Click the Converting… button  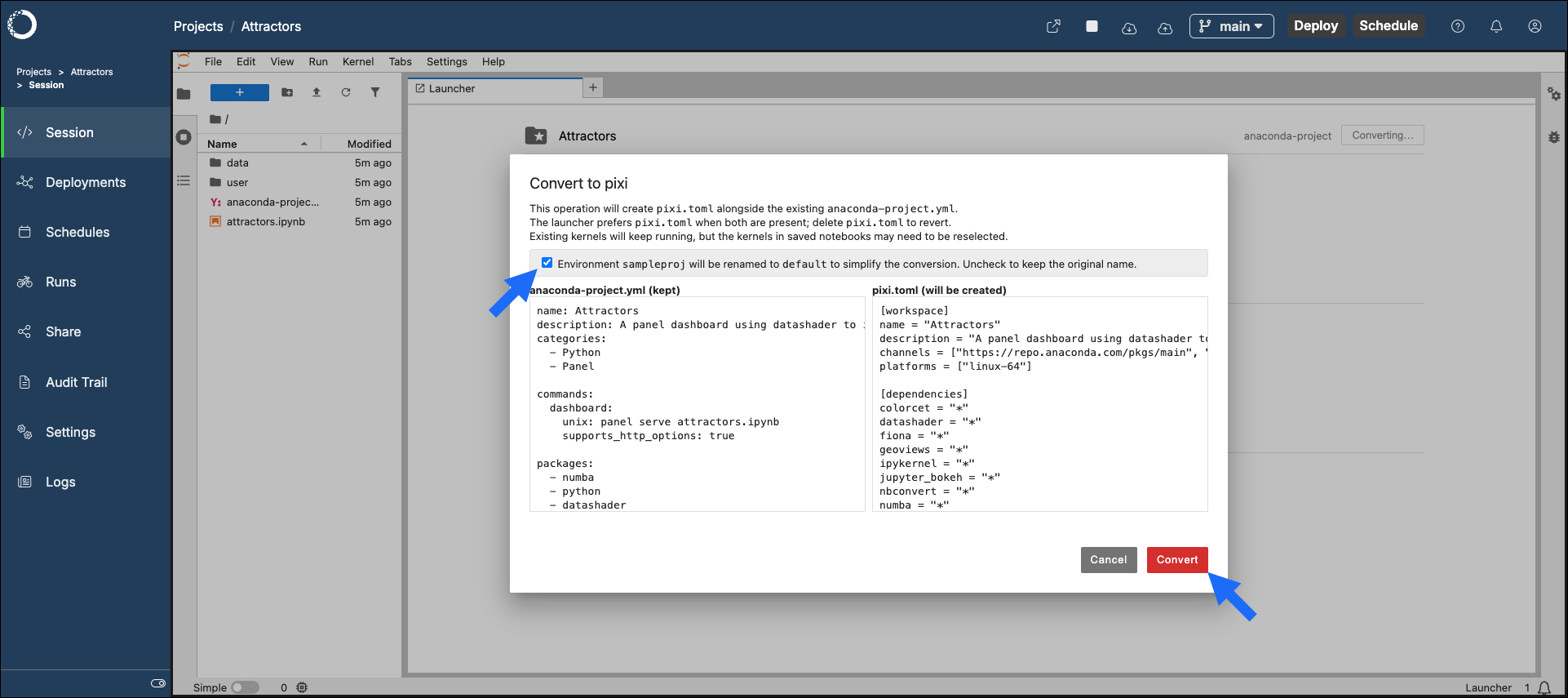click(1383, 136)
